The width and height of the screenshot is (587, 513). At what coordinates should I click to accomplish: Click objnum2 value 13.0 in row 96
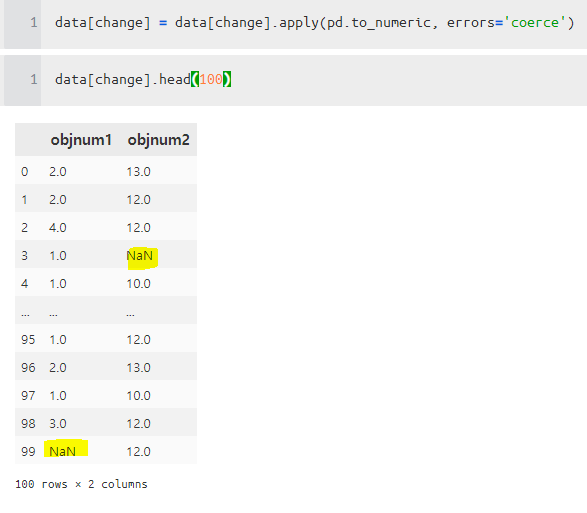point(139,367)
